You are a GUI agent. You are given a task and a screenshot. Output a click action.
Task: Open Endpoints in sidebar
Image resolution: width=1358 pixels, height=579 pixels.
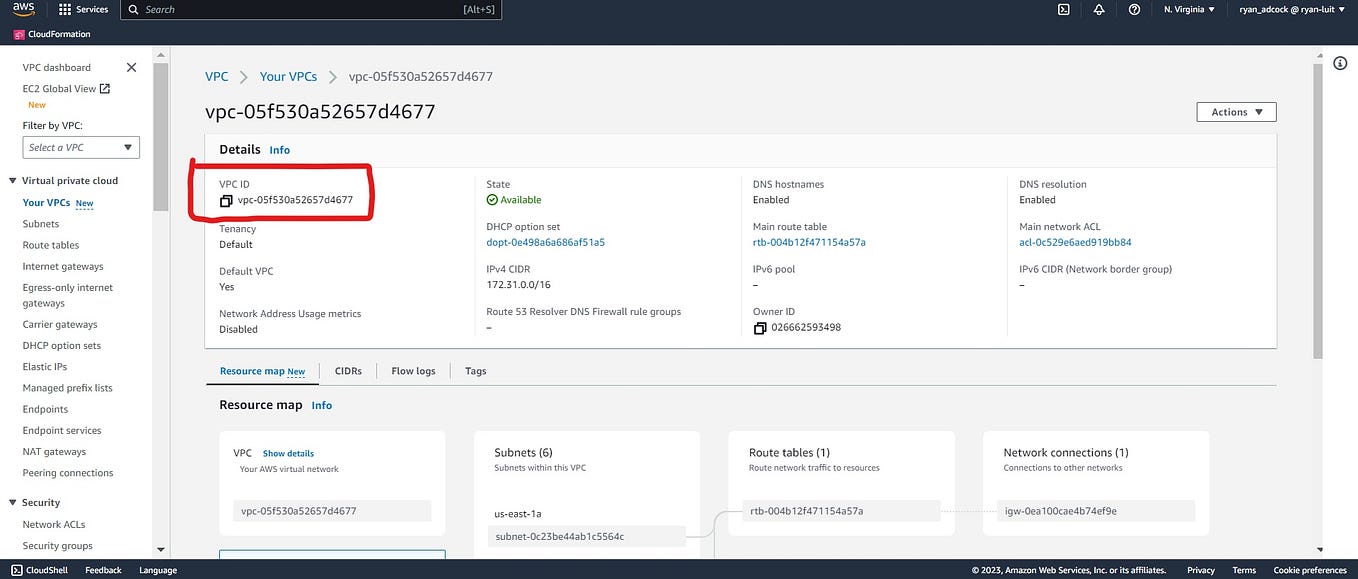[45, 409]
